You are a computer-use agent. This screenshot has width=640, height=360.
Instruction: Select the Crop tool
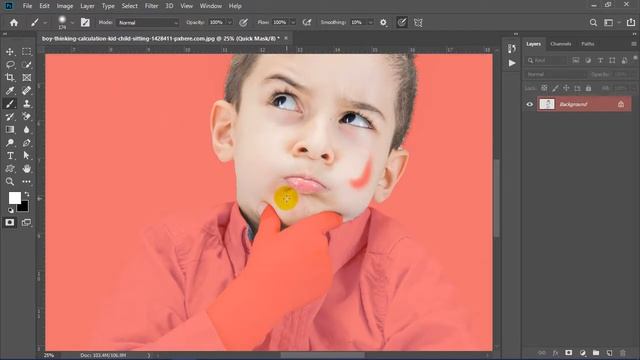[x=10, y=78]
